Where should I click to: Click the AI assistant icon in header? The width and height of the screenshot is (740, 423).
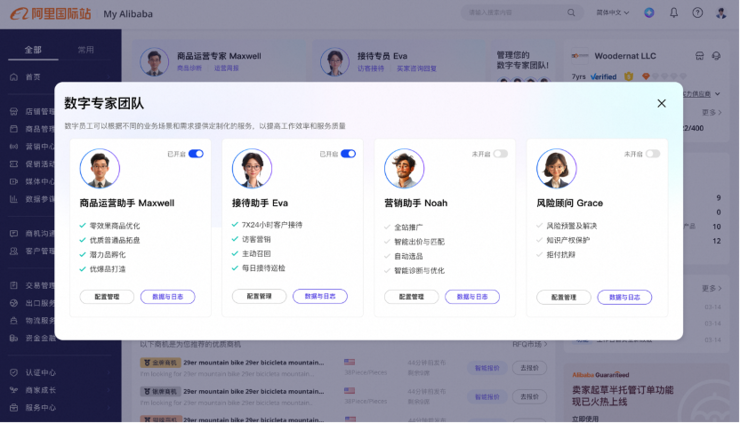(x=649, y=13)
